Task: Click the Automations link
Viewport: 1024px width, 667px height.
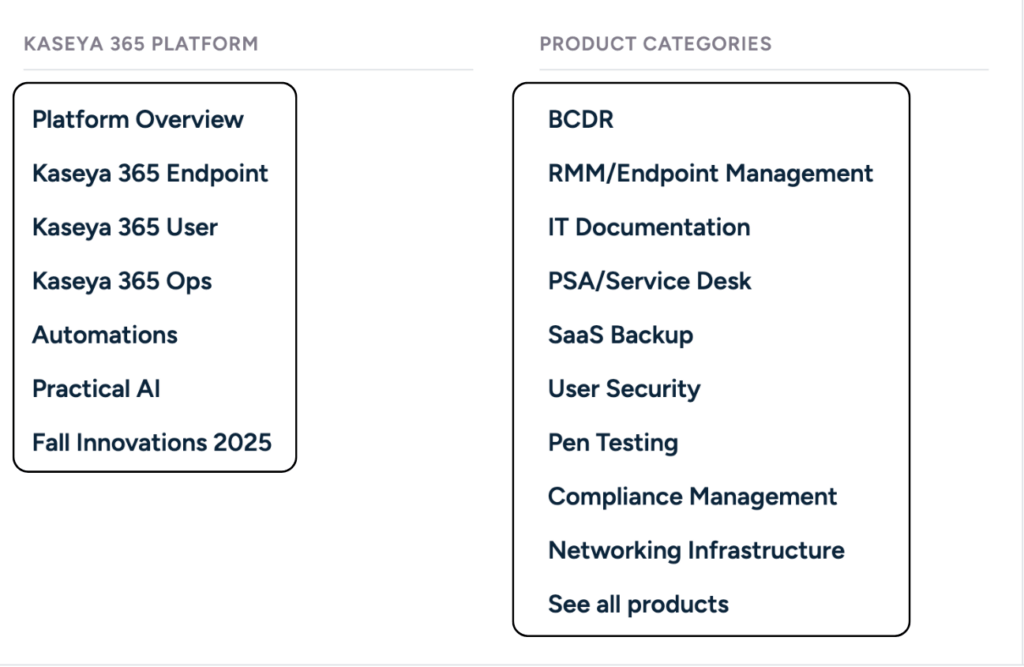Action: pyautogui.click(x=105, y=336)
